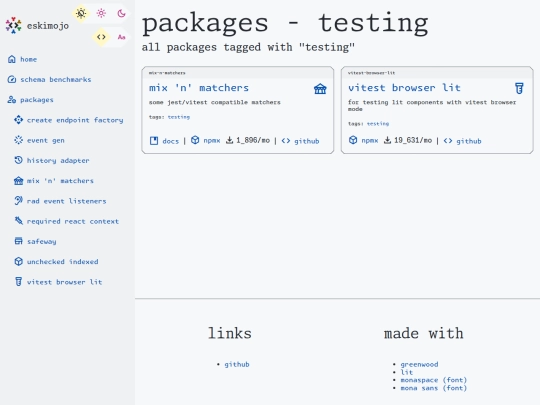Click the required react context plug icon

coord(19,221)
